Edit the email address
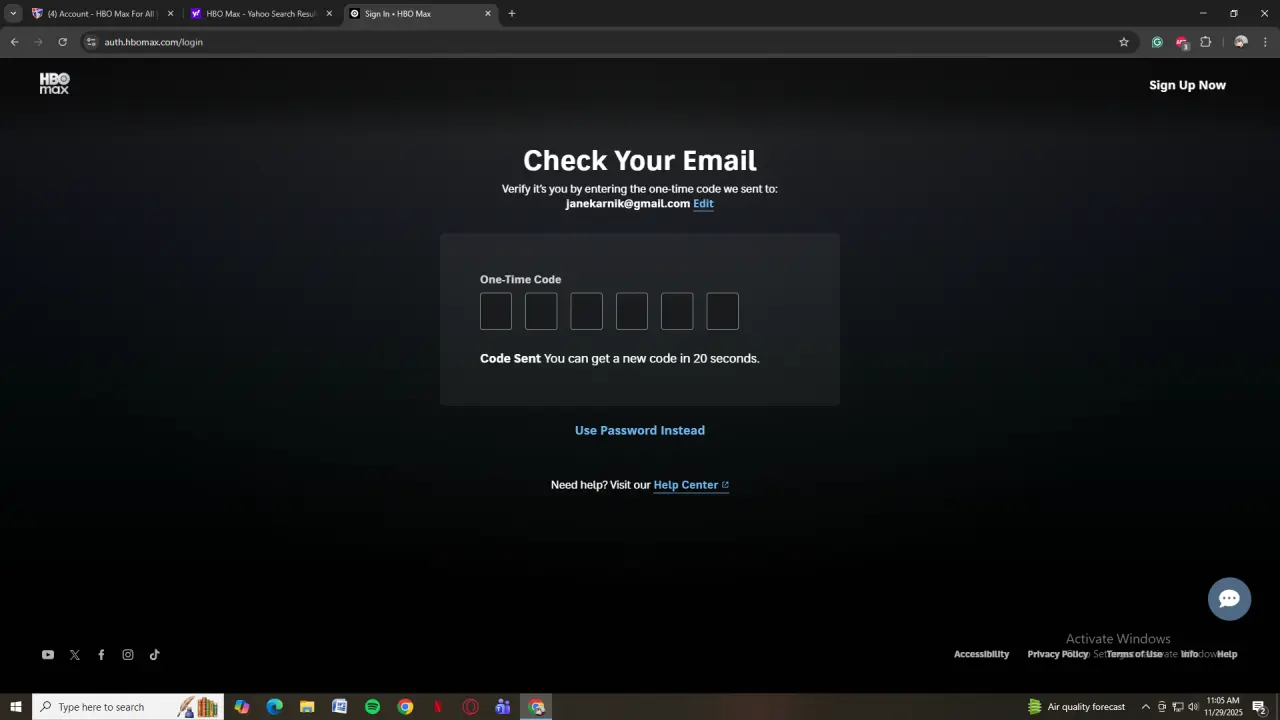 click(x=703, y=204)
